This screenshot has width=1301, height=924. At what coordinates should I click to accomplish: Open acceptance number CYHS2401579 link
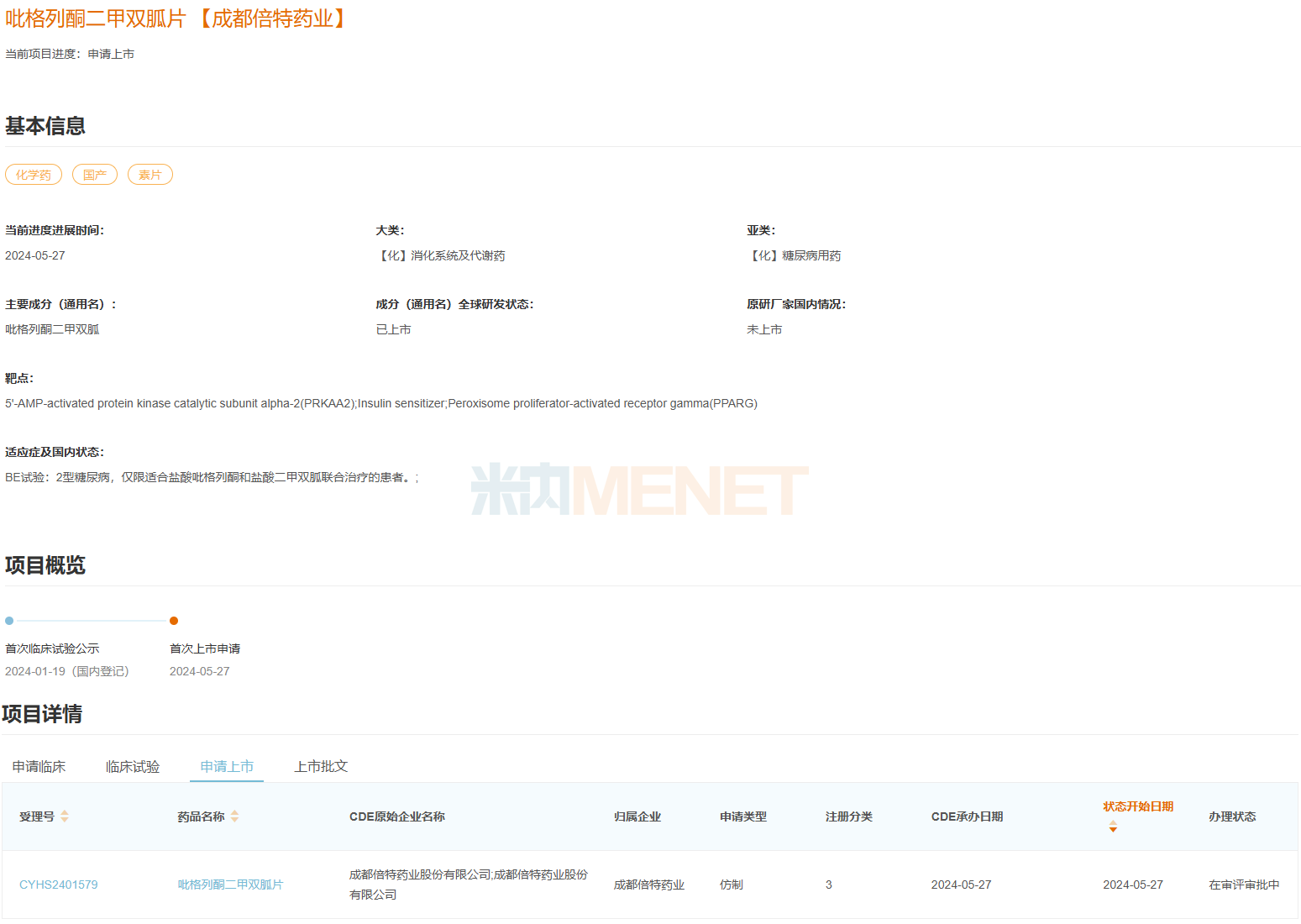(x=59, y=885)
